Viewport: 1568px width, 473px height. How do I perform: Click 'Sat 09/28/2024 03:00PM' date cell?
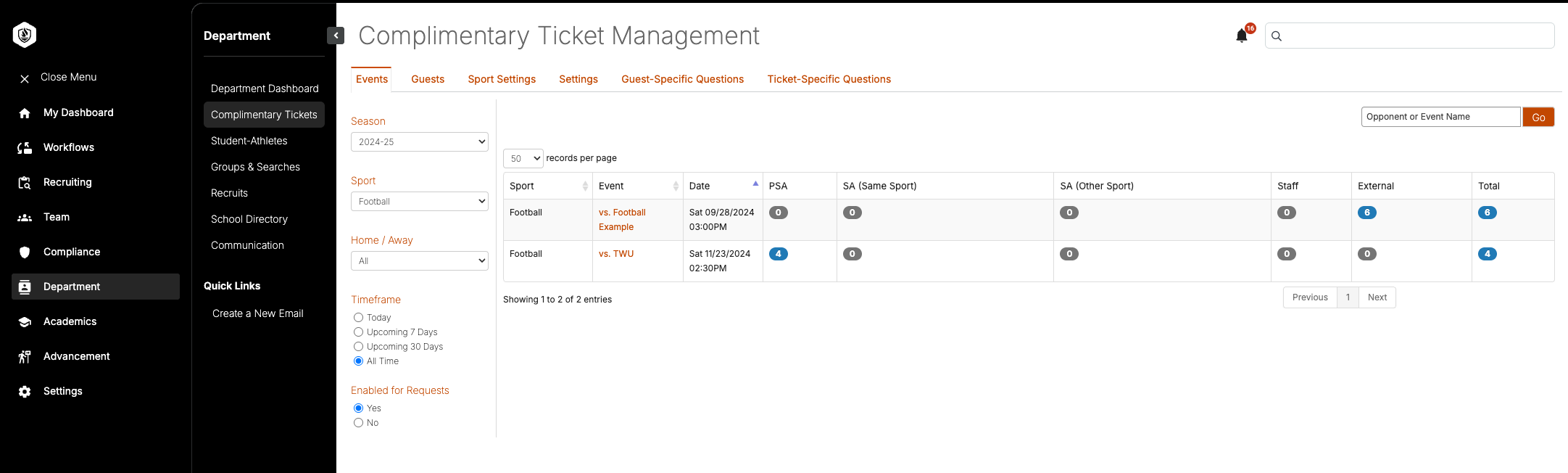(x=722, y=220)
